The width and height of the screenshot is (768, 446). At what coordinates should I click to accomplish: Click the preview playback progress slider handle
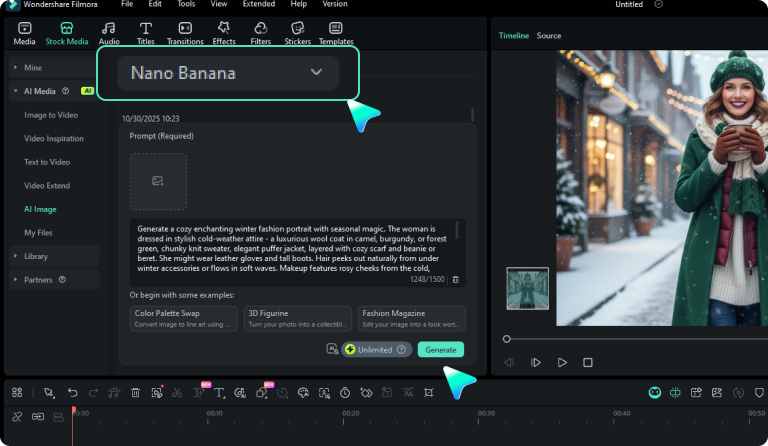507,339
